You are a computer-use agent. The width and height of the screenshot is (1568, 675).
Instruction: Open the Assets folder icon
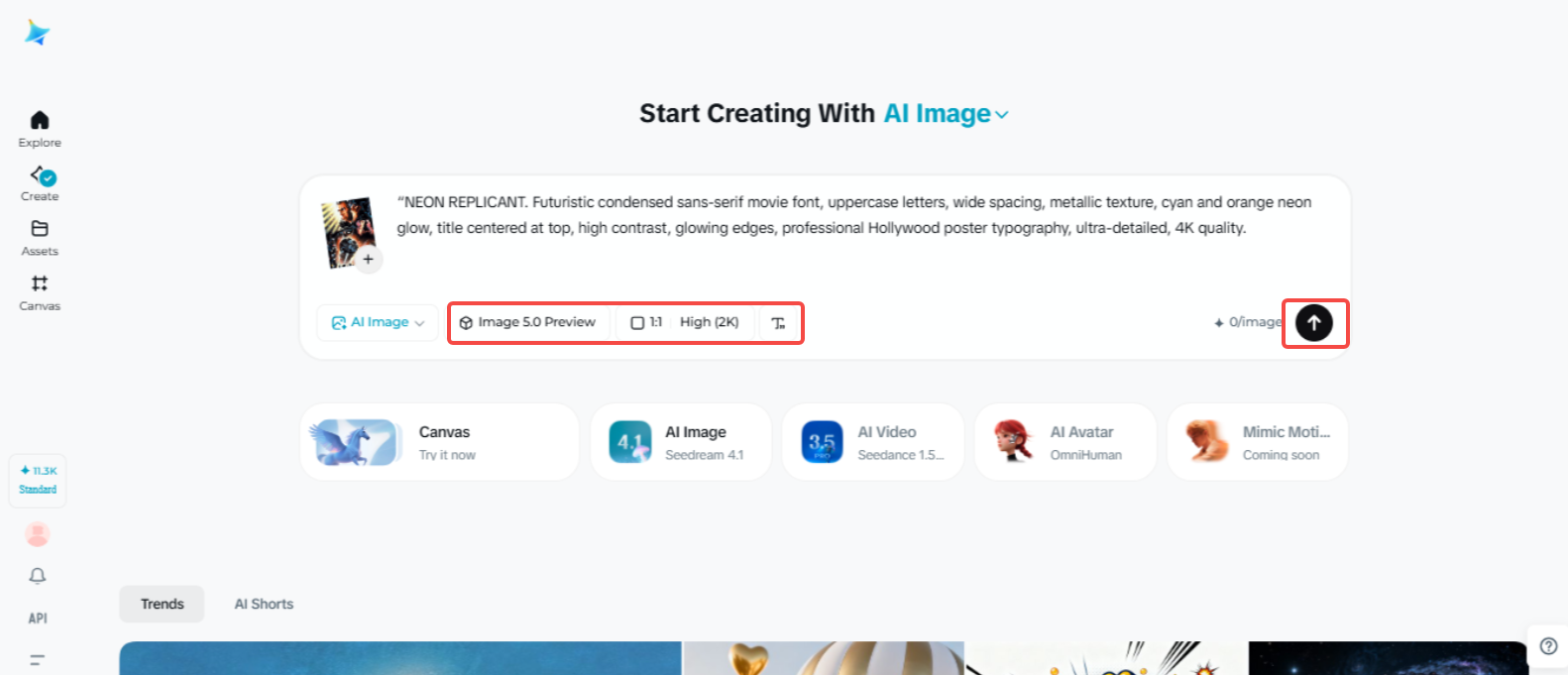40,229
